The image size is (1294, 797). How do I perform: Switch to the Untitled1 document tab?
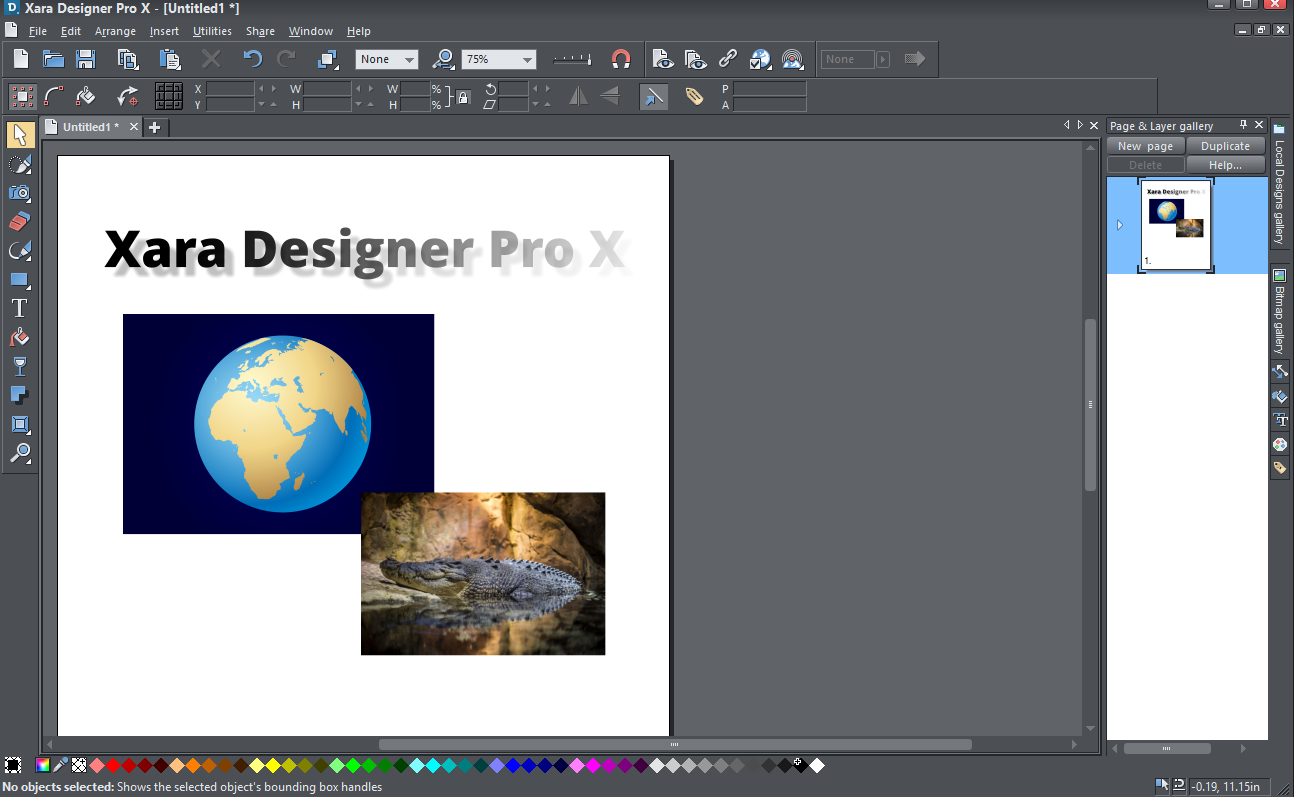click(x=90, y=127)
